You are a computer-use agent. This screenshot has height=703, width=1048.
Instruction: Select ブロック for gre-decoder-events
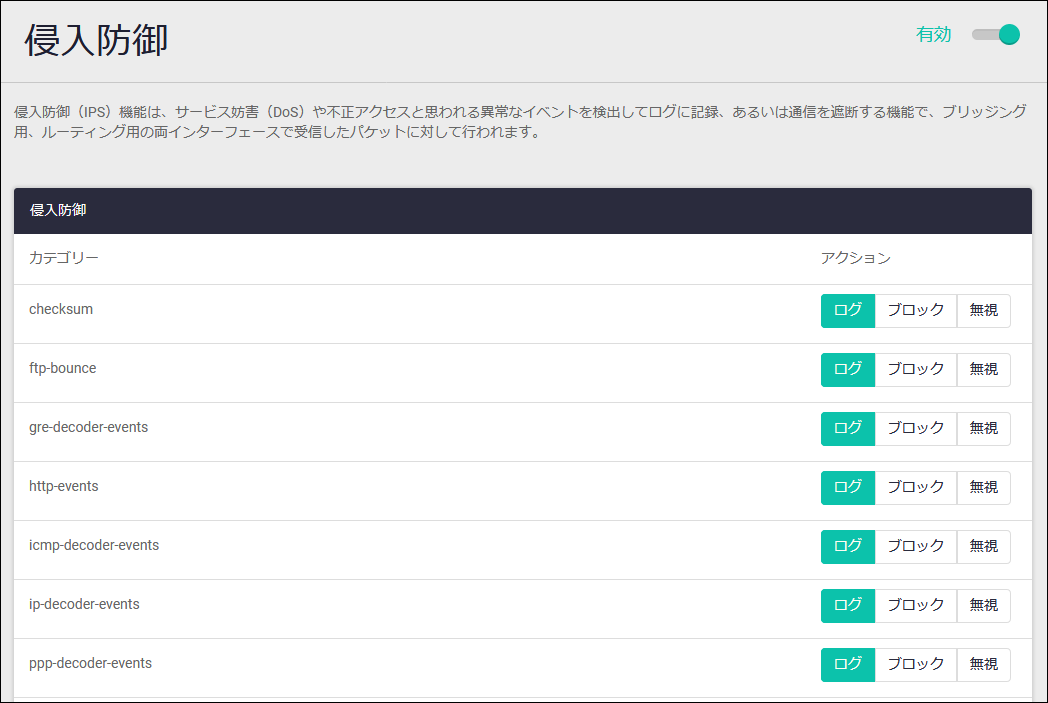pos(915,428)
